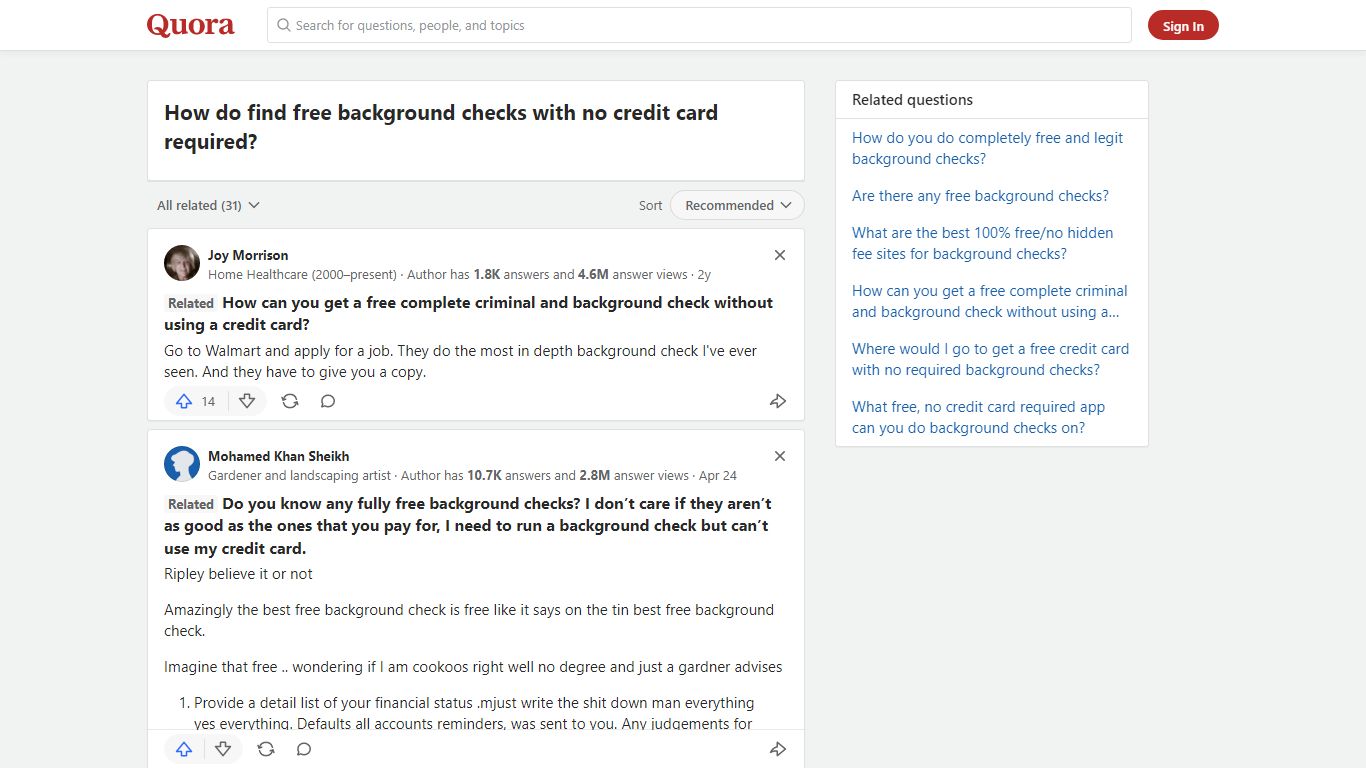Image resolution: width=1366 pixels, height=768 pixels.
Task: Comment on Mohamed Khan Sheikh's answer
Action: coord(304,749)
